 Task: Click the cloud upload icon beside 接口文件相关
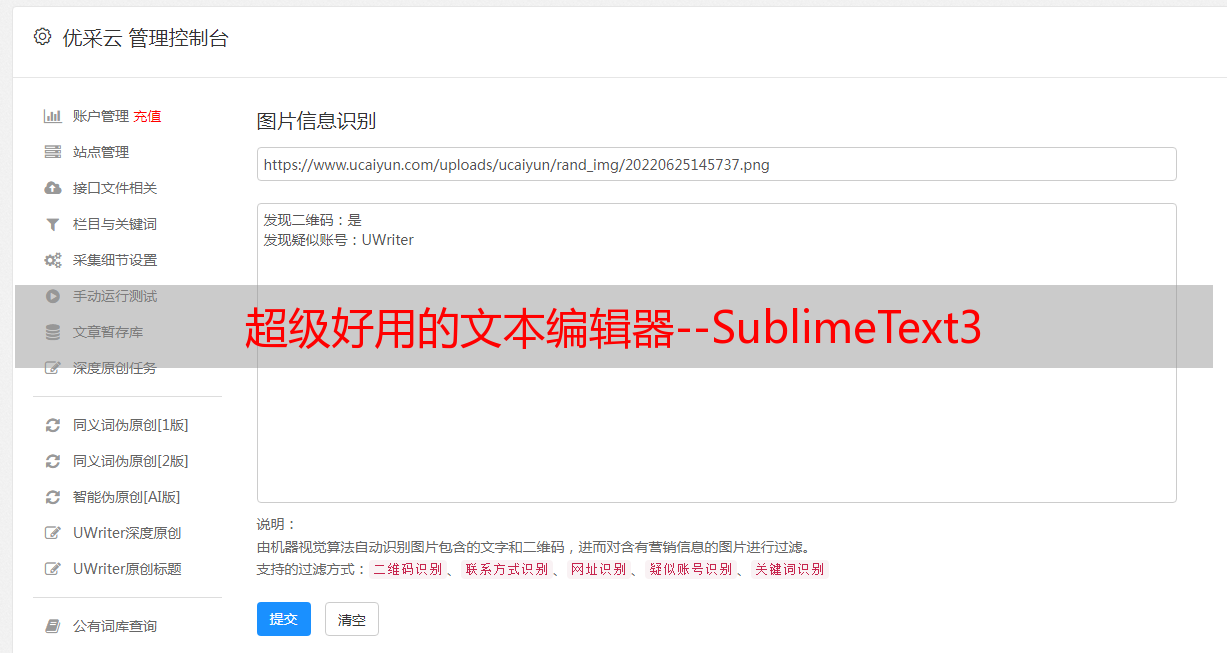53,188
